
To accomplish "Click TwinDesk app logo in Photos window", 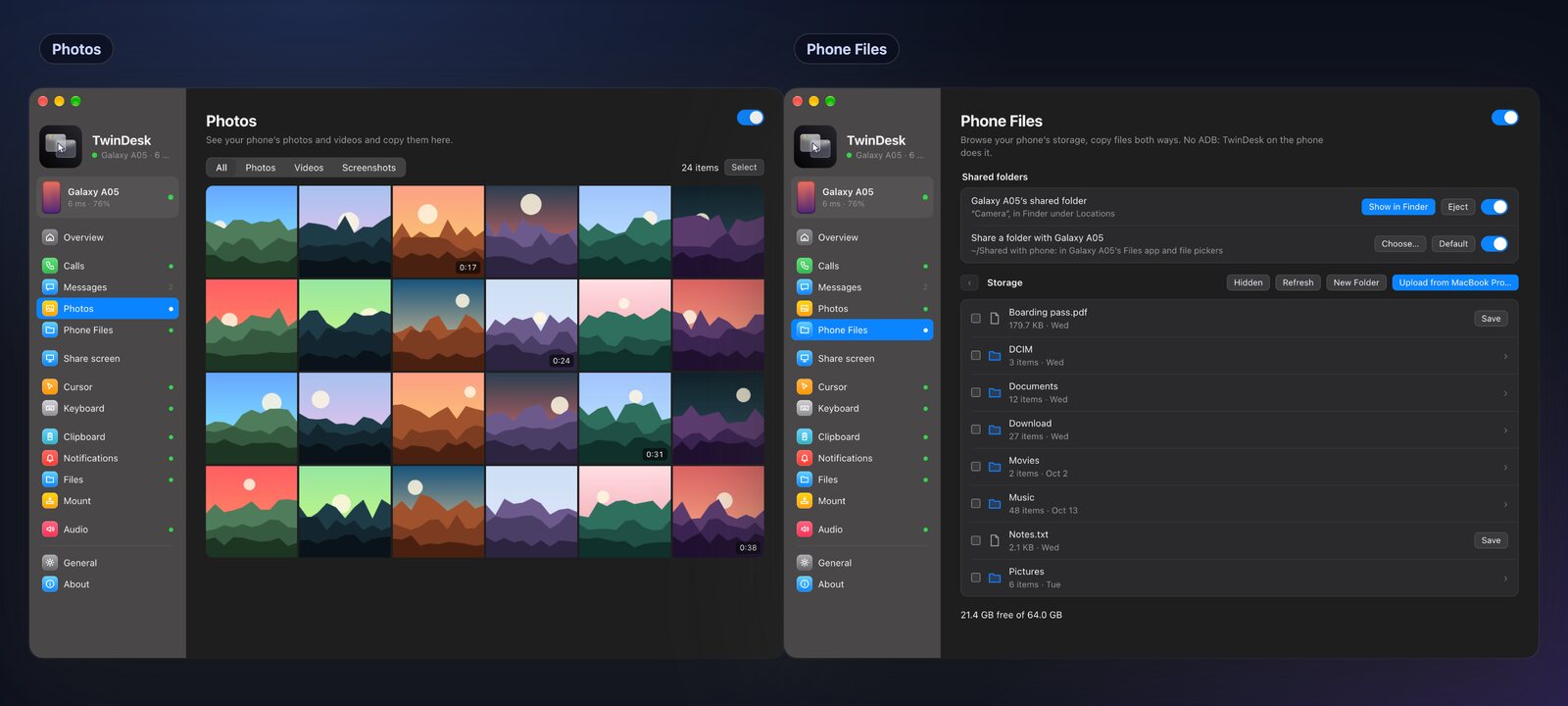I will (x=61, y=147).
